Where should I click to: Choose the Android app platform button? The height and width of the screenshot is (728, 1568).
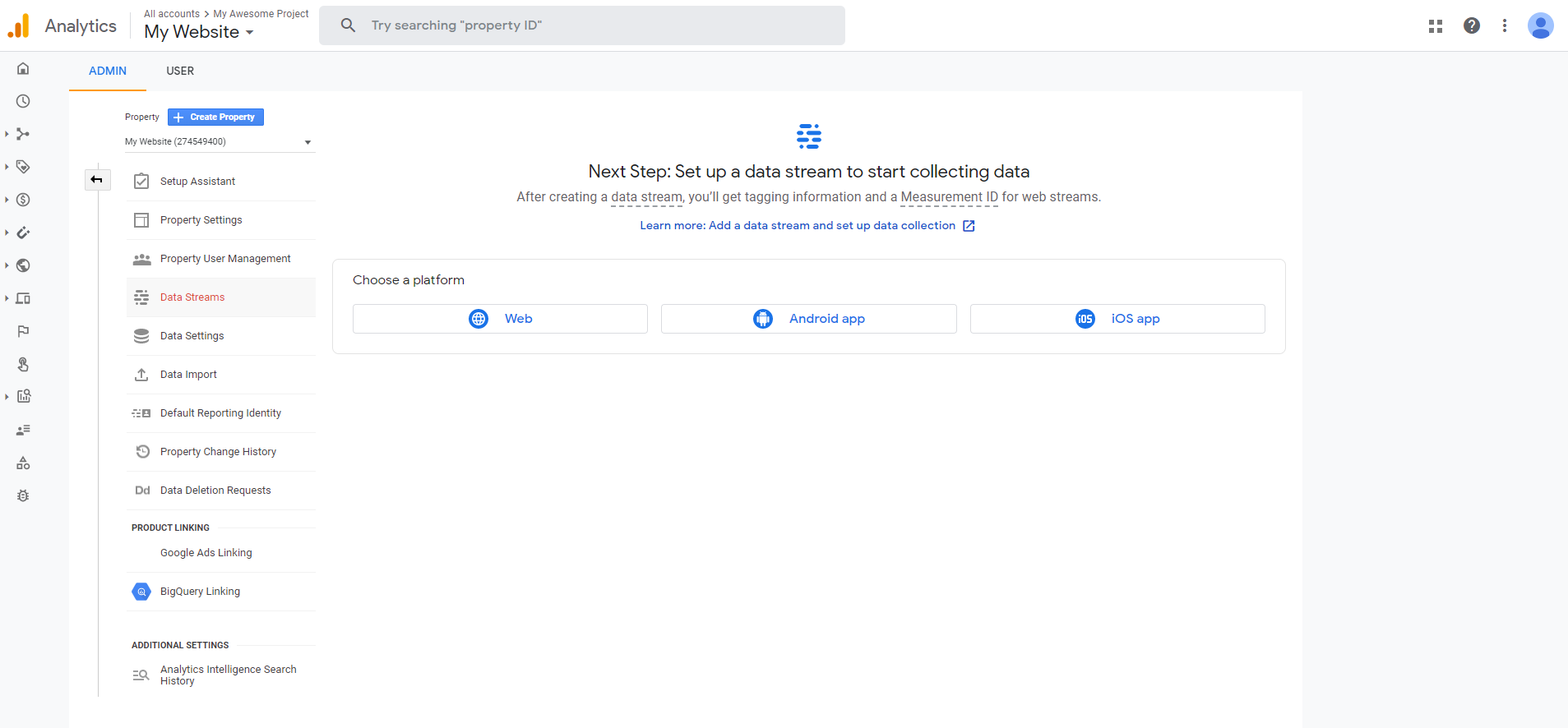click(x=809, y=319)
